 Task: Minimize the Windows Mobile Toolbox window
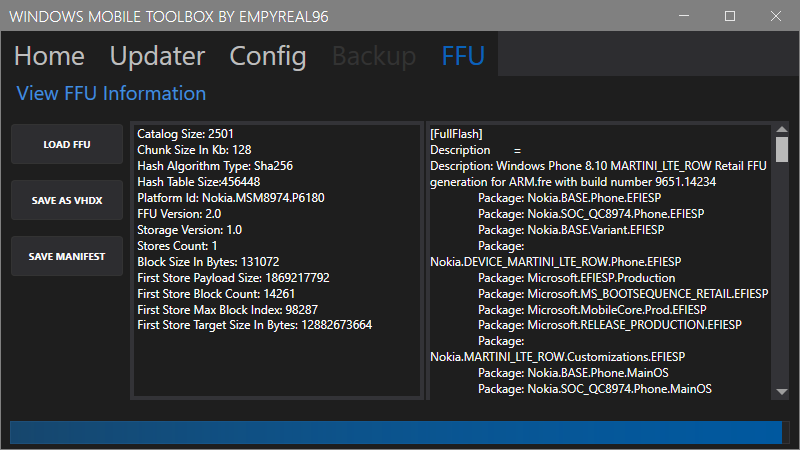[x=684, y=16]
